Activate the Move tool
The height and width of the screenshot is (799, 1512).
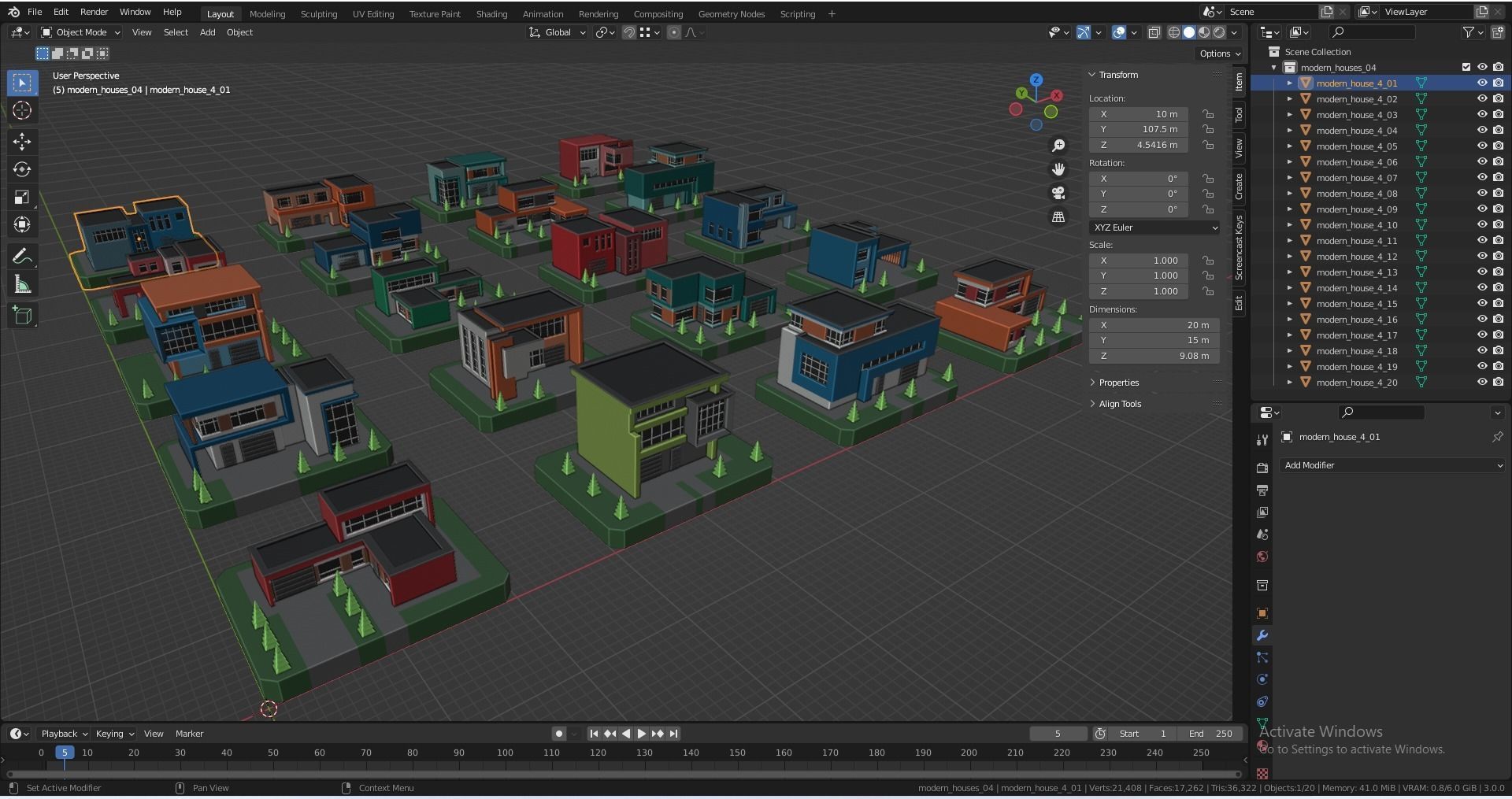(x=22, y=142)
